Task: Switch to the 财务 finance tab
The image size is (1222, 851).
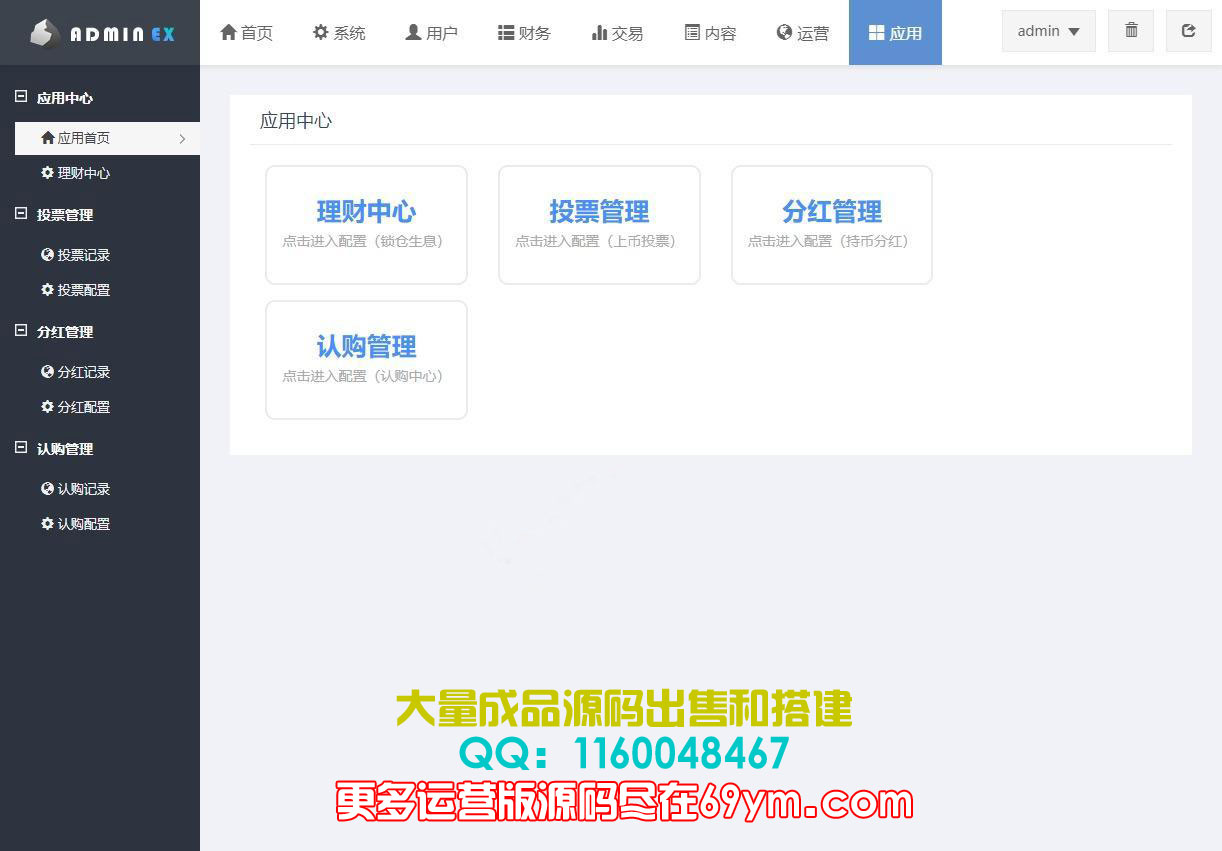Action: 524,33
